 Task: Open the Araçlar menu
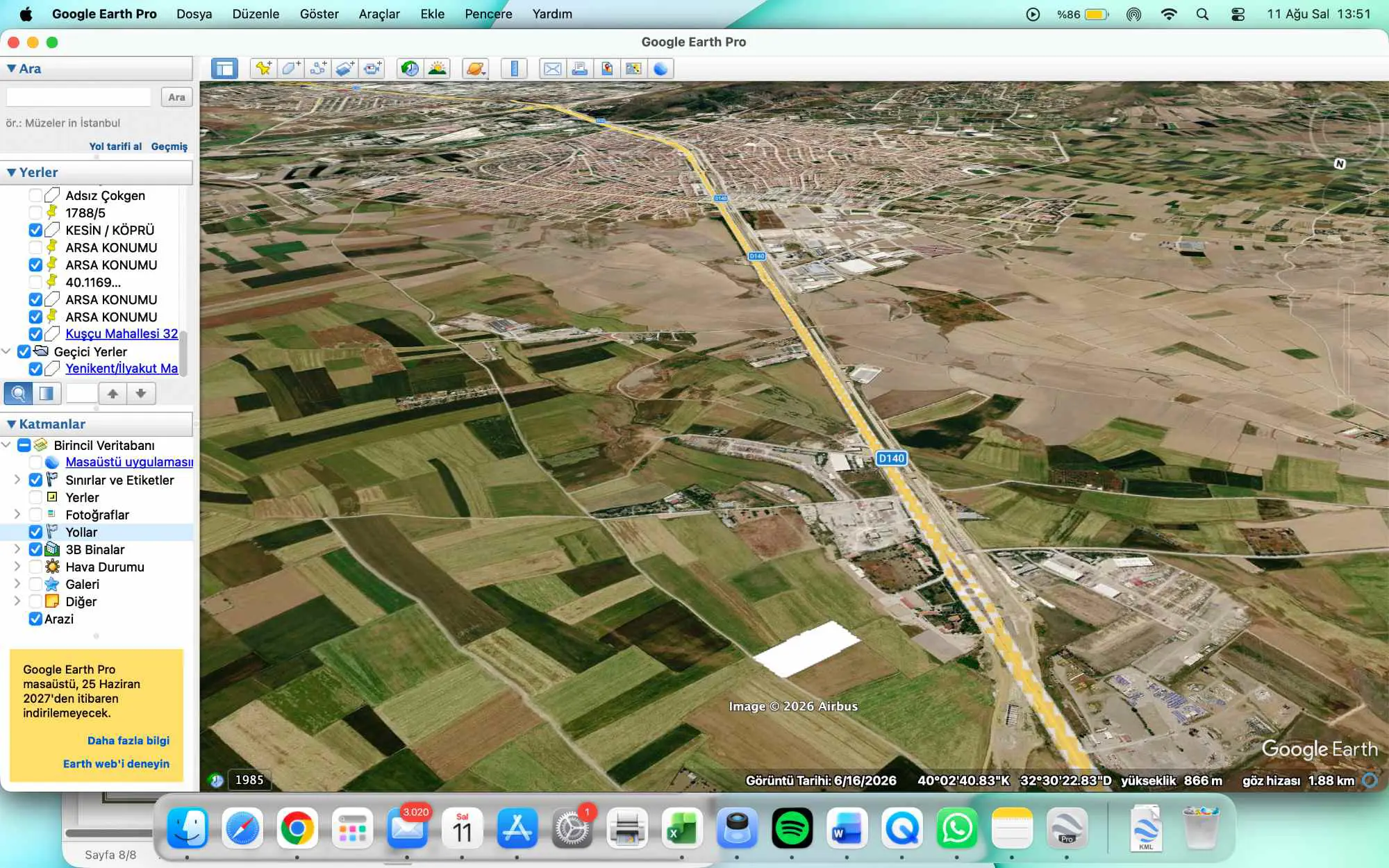379,14
